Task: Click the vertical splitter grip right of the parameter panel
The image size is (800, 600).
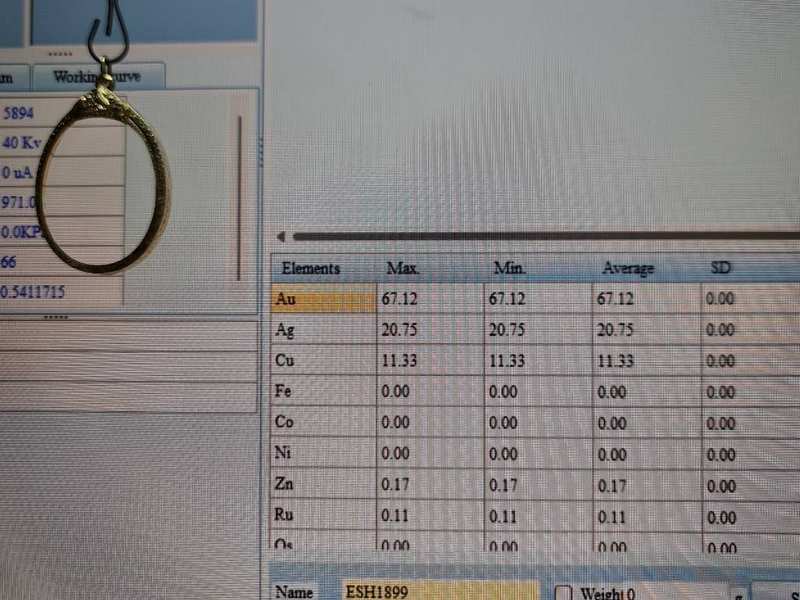Action: pos(262,150)
